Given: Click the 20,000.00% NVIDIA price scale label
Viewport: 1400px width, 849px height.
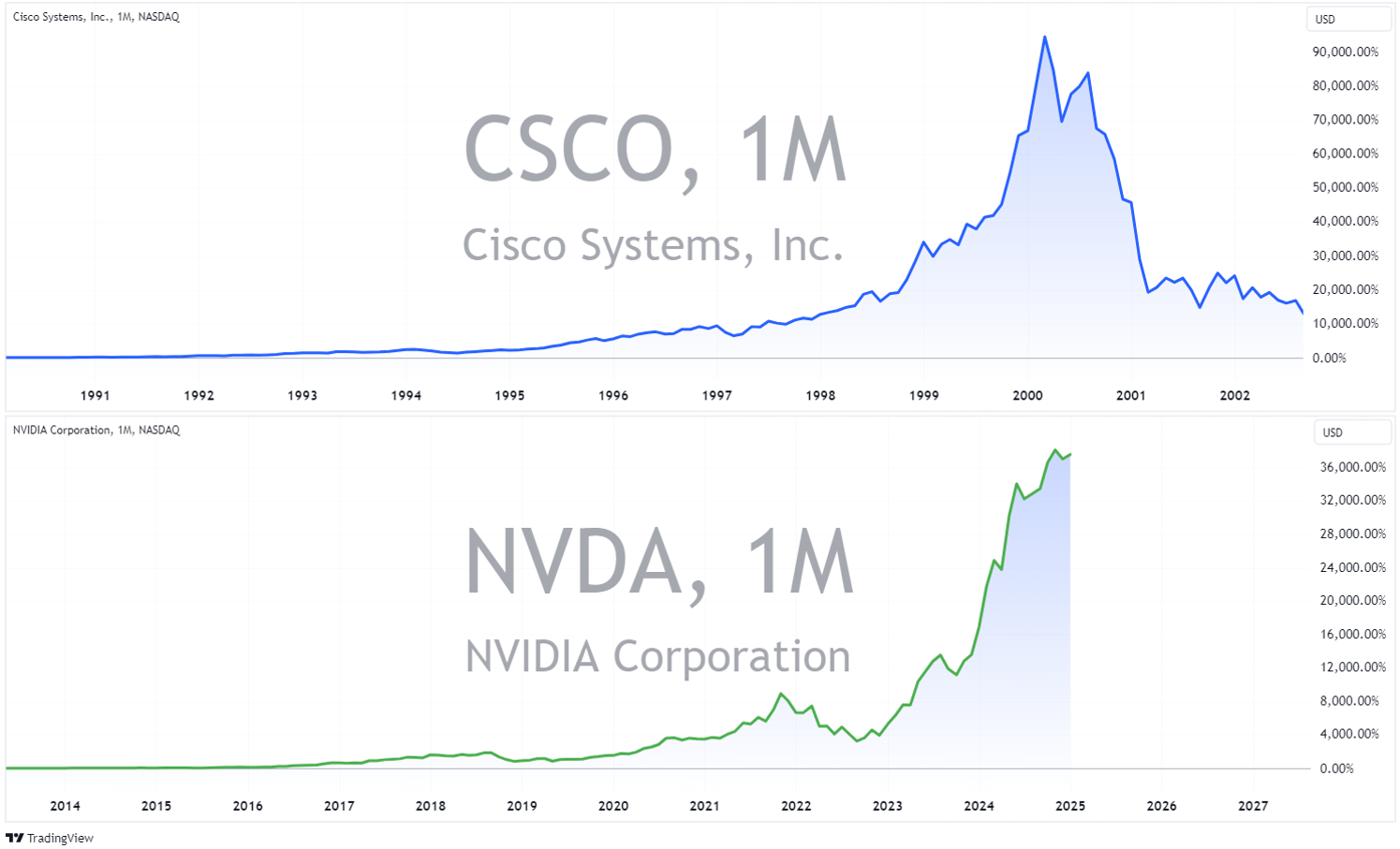Looking at the screenshot, I should 1352,600.
